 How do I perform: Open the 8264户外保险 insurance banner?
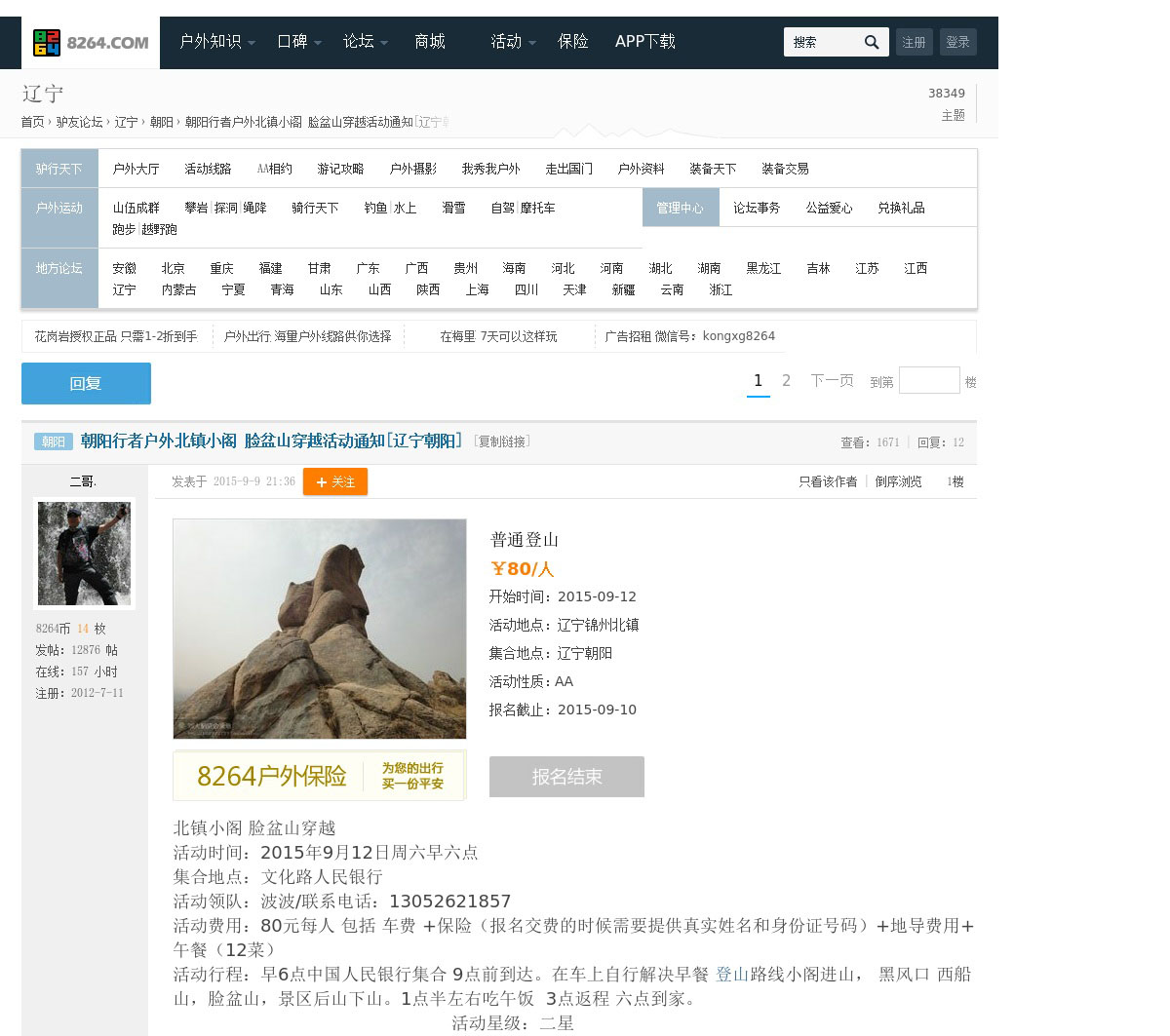(319, 776)
